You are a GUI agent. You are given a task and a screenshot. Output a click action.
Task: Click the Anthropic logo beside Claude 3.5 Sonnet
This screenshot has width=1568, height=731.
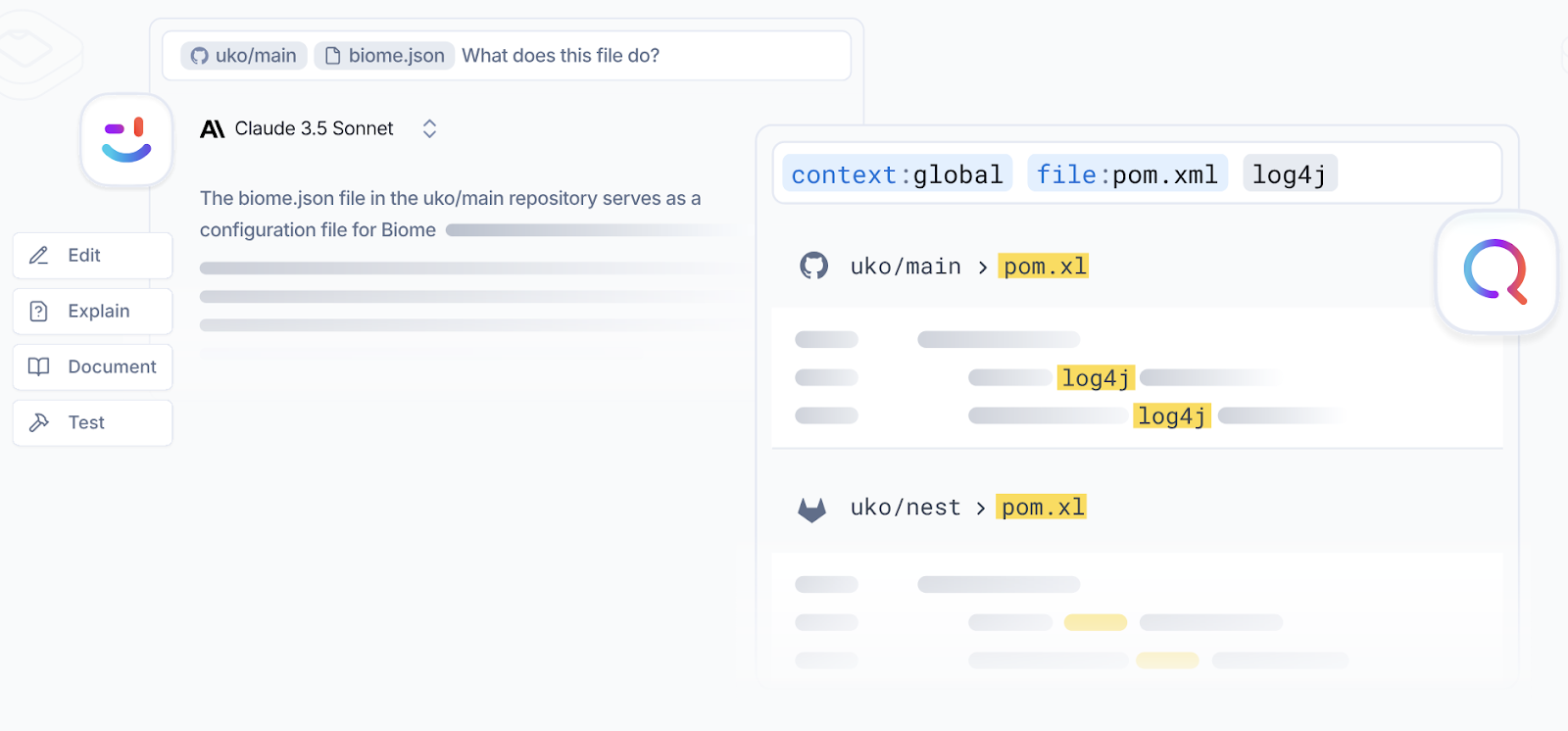pyautogui.click(x=213, y=129)
